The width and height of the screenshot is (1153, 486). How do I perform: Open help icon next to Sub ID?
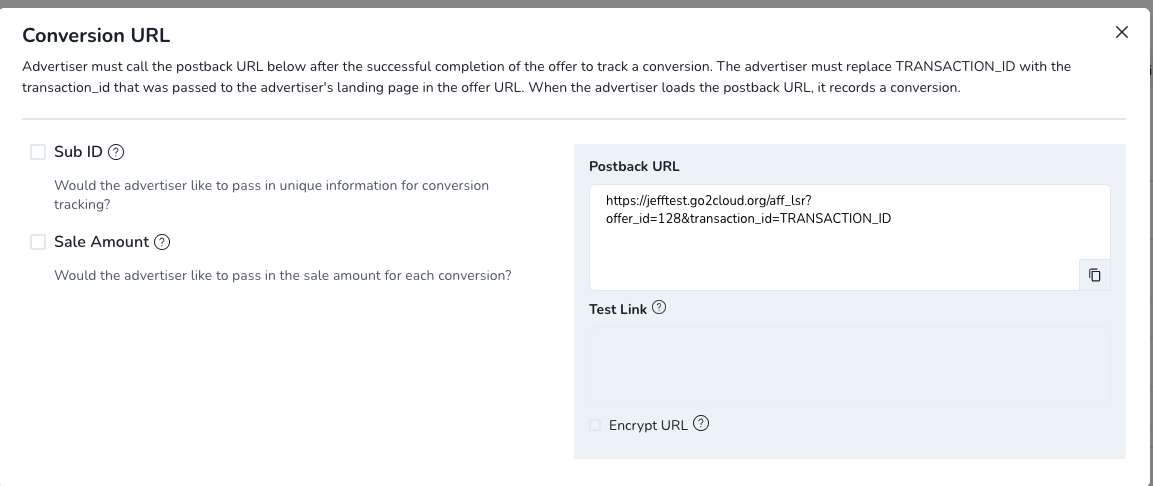116,152
